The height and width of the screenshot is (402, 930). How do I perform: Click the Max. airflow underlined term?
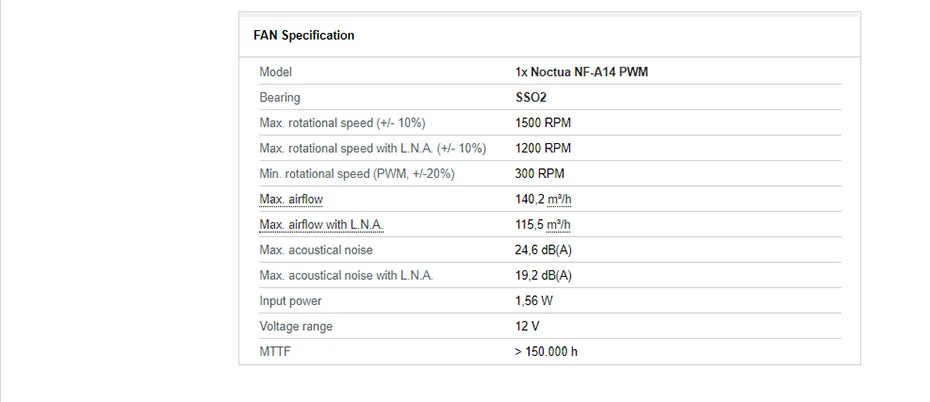click(x=291, y=199)
